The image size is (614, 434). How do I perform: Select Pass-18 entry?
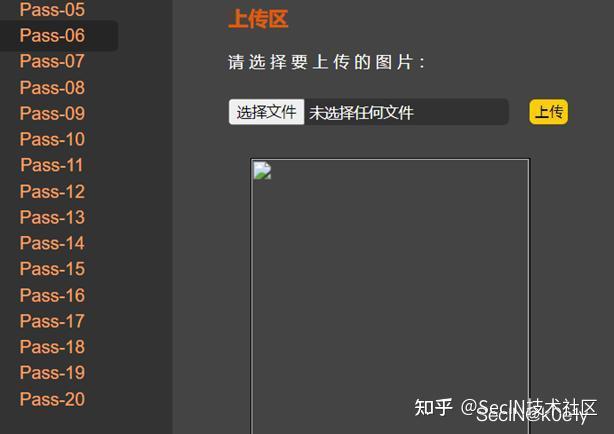52,347
